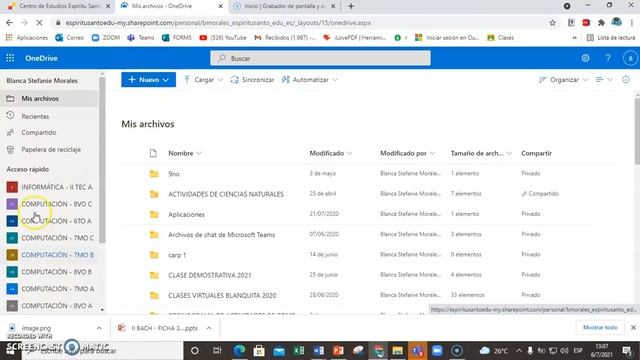
Task: Click the Buscar search box
Action: [x=320, y=58]
